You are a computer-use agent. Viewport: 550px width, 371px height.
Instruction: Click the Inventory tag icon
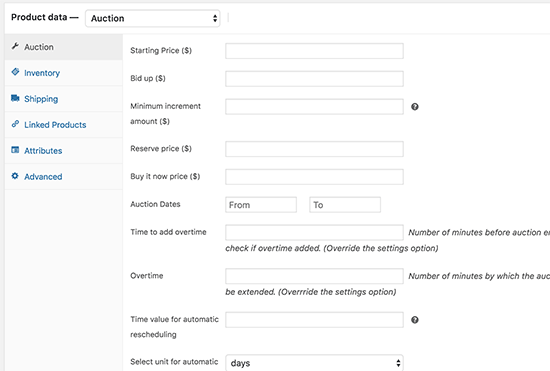tap(15, 72)
